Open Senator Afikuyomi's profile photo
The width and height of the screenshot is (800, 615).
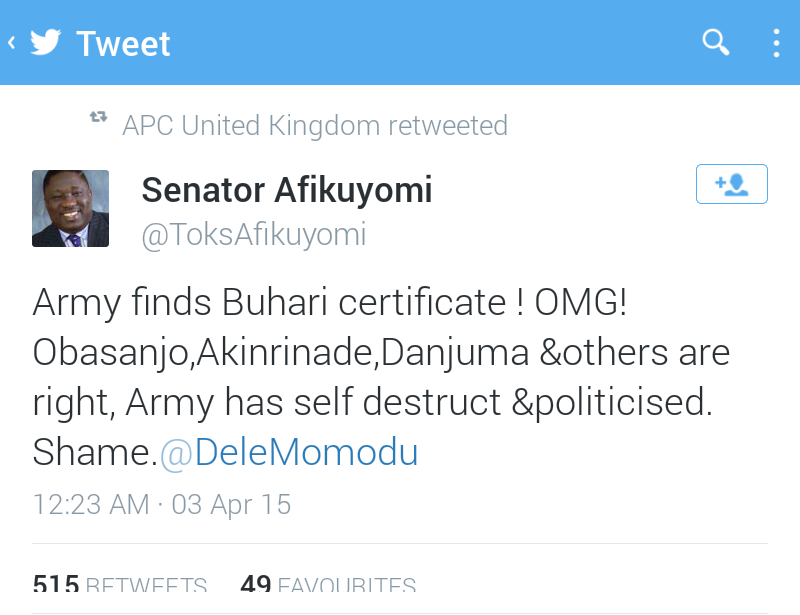70,208
